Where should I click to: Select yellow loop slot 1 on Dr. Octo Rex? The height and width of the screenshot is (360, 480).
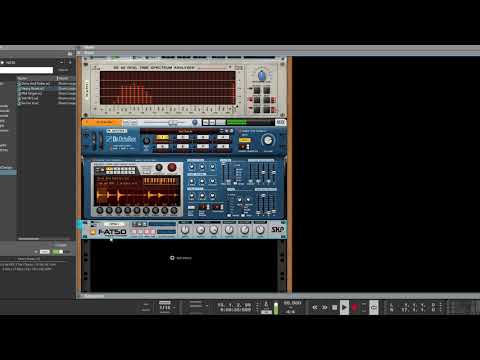[x=162, y=137]
